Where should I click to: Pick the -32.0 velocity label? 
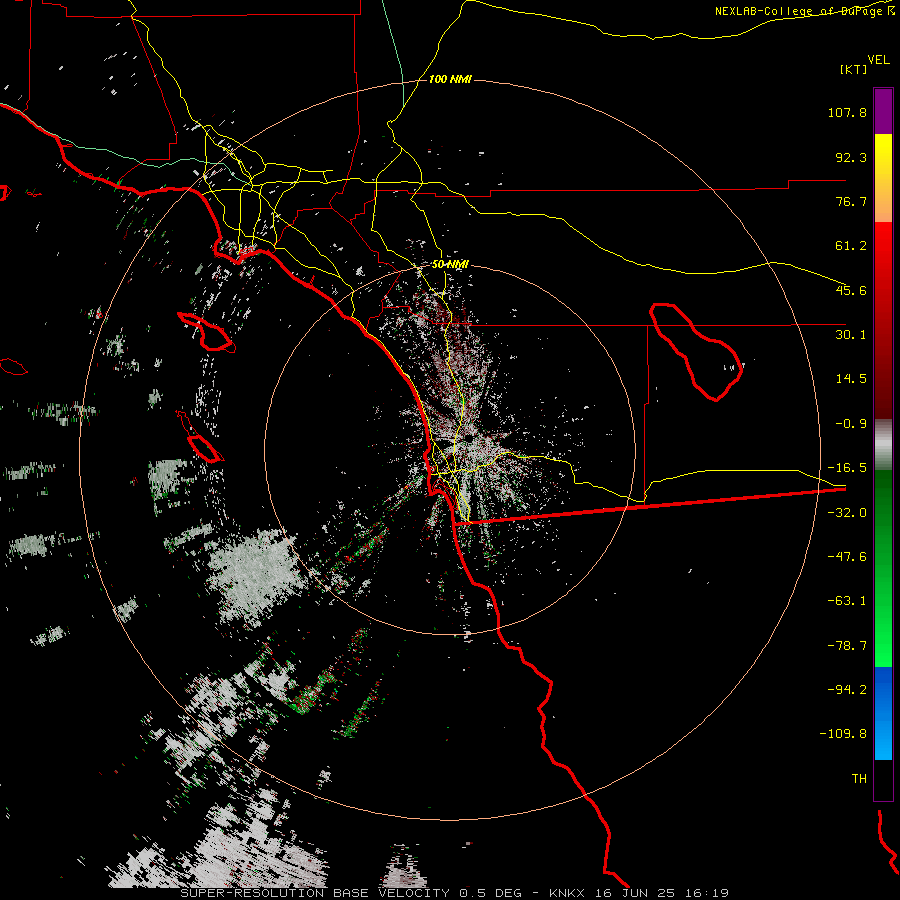847,513
